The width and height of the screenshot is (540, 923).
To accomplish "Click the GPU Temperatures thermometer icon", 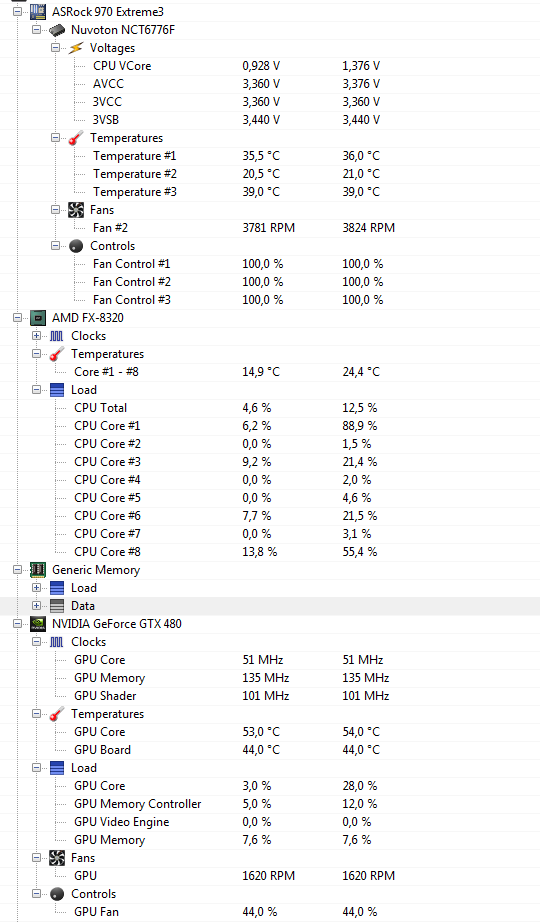I will click(x=57, y=714).
